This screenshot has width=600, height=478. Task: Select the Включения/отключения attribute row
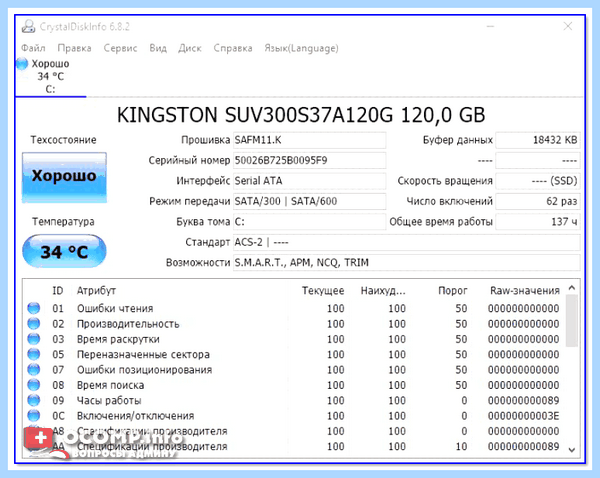pyautogui.click(x=295, y=416)
